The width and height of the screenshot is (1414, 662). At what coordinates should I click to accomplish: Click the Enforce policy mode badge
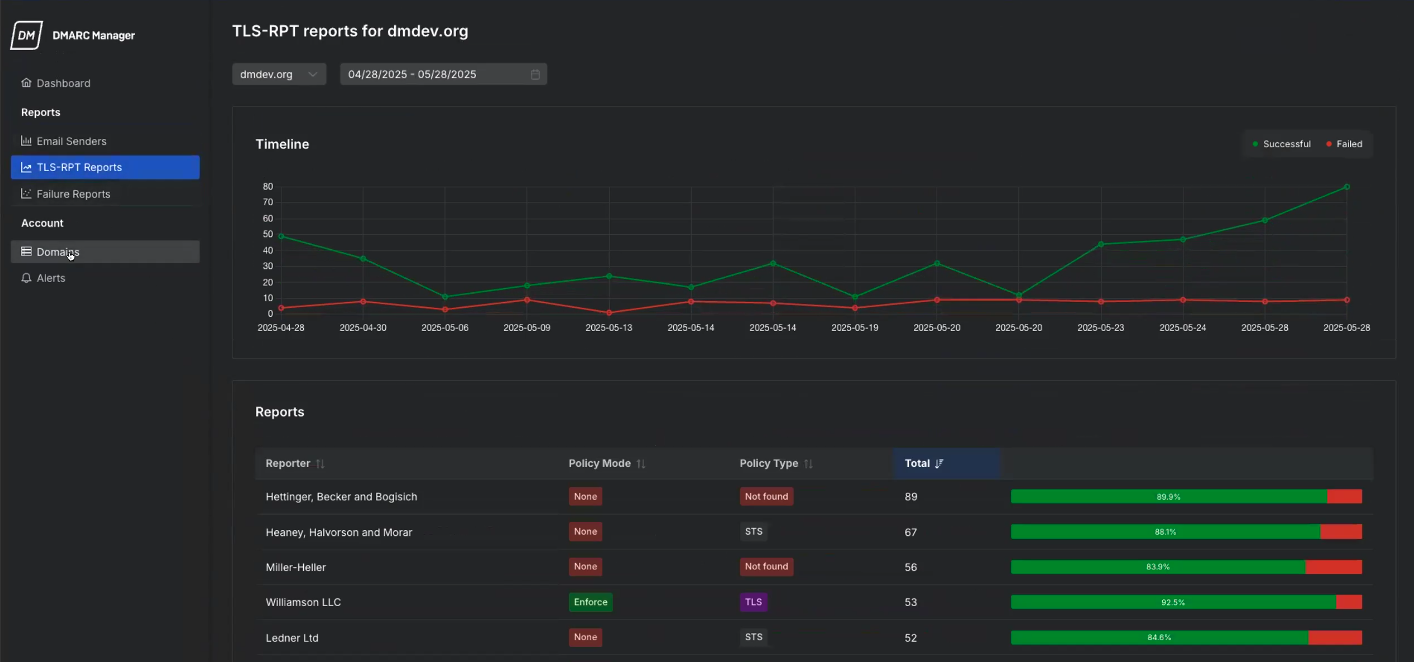click(590, 602)
